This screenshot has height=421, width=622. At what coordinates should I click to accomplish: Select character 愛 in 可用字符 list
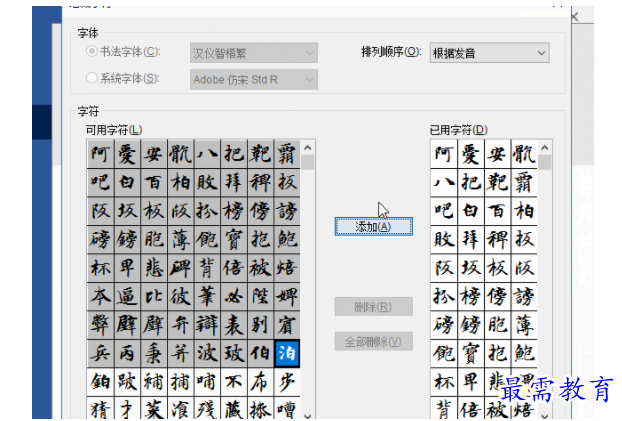(127, 154)
